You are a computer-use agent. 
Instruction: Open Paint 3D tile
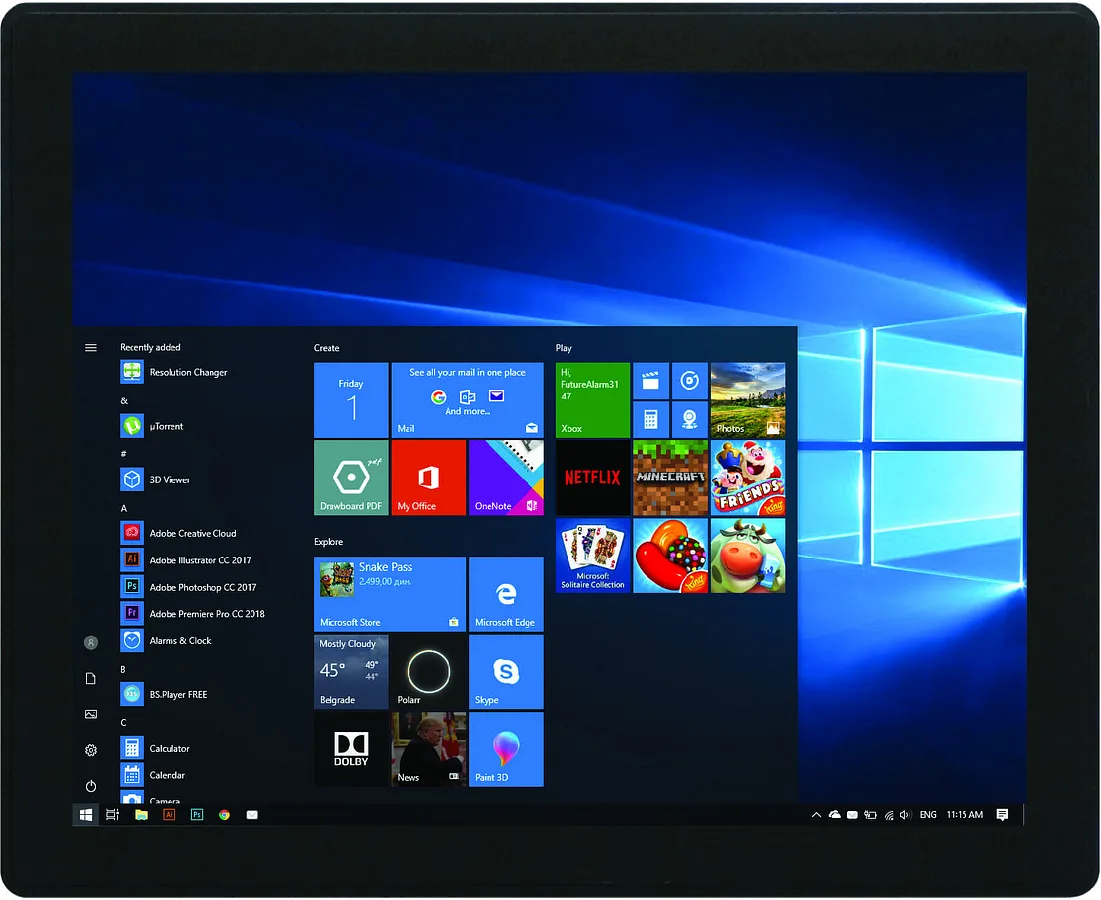tap(506, 749)
